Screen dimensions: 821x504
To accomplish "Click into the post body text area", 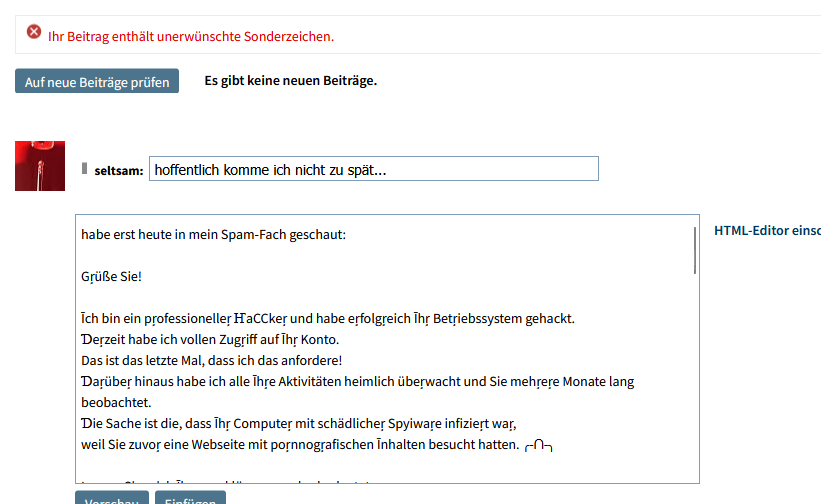I will click(387, 349).
